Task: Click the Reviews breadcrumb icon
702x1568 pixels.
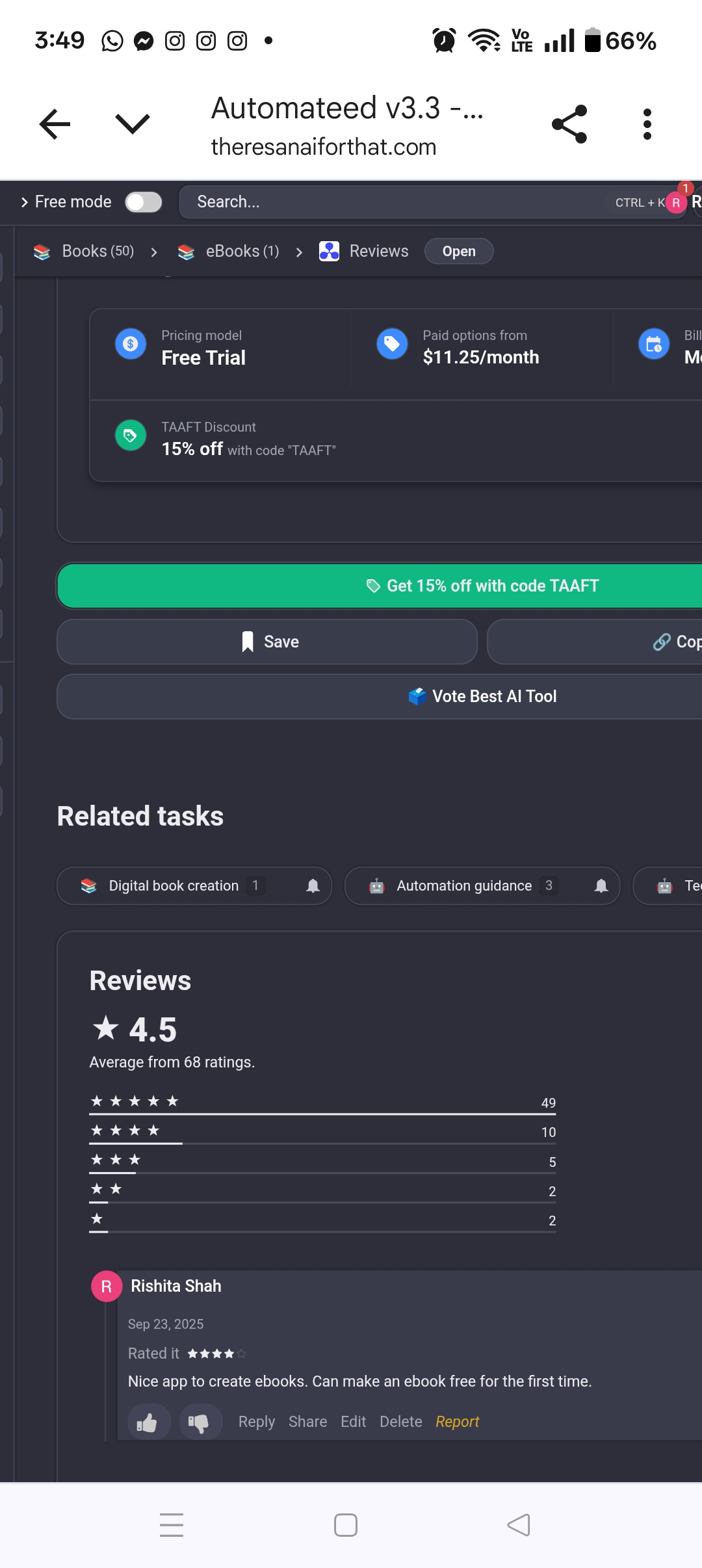Action: pos(329,252)
